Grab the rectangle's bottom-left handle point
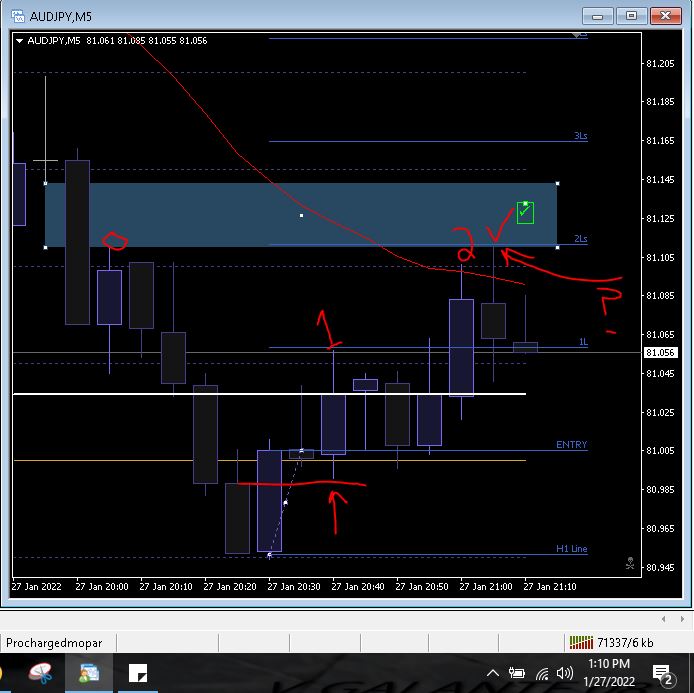The image size is (694, 693). 46,247
